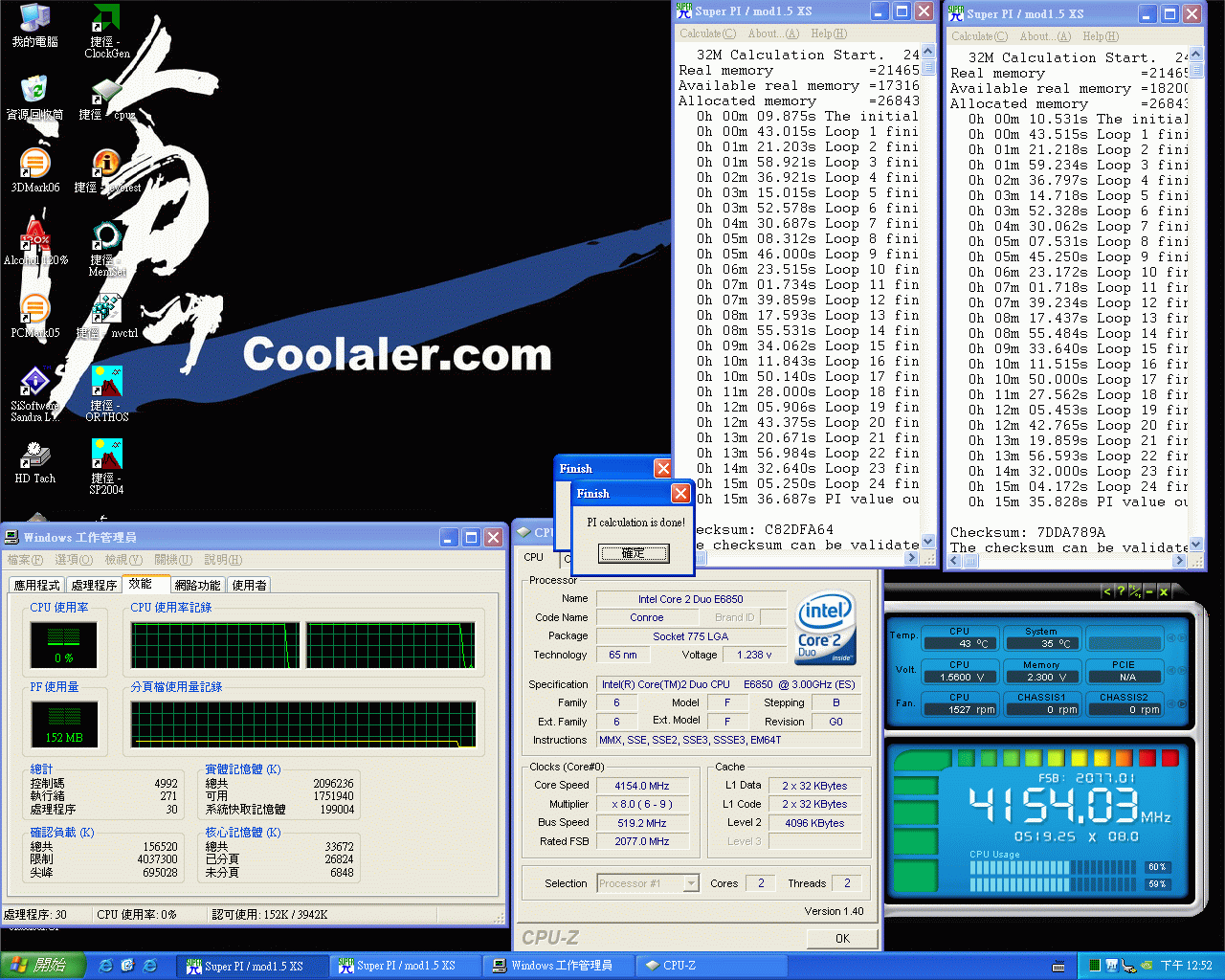This screenshot has width=1225, height=980.
Task: Click OK in the CPU-Z window
Action: 842,938
